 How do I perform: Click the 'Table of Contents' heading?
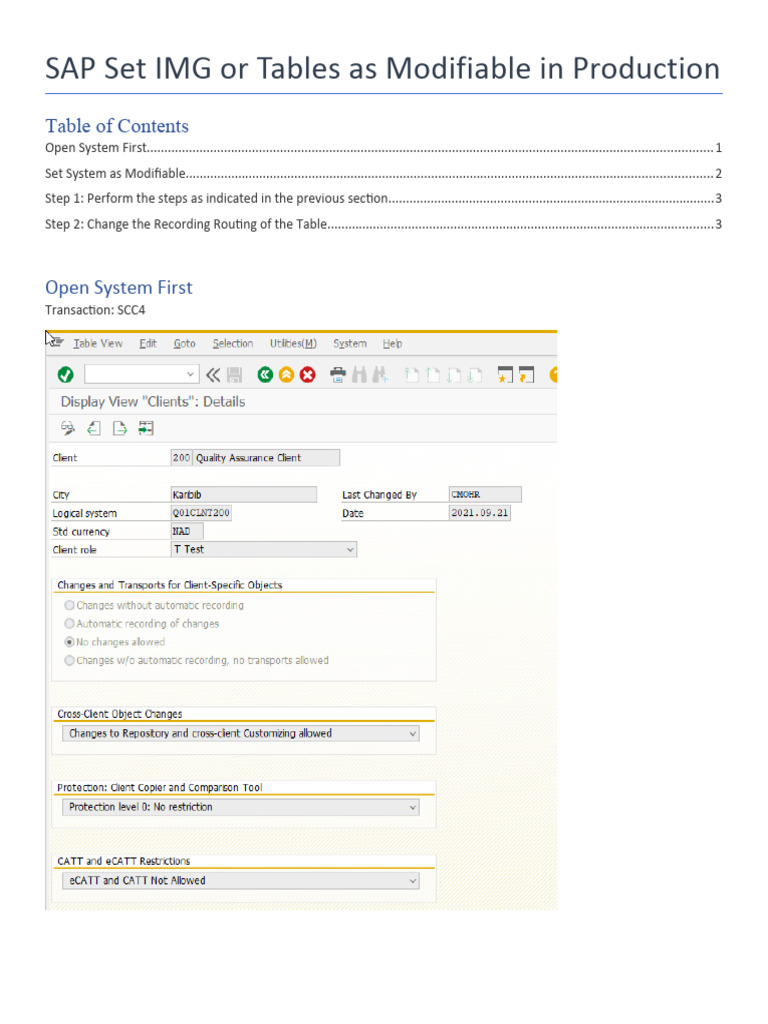(x=117, y=125)
